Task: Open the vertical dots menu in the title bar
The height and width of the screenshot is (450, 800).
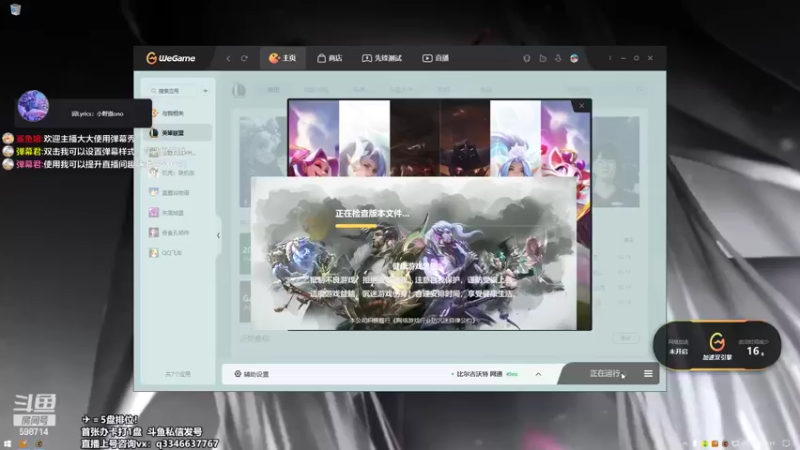Action: coord(610,58)
